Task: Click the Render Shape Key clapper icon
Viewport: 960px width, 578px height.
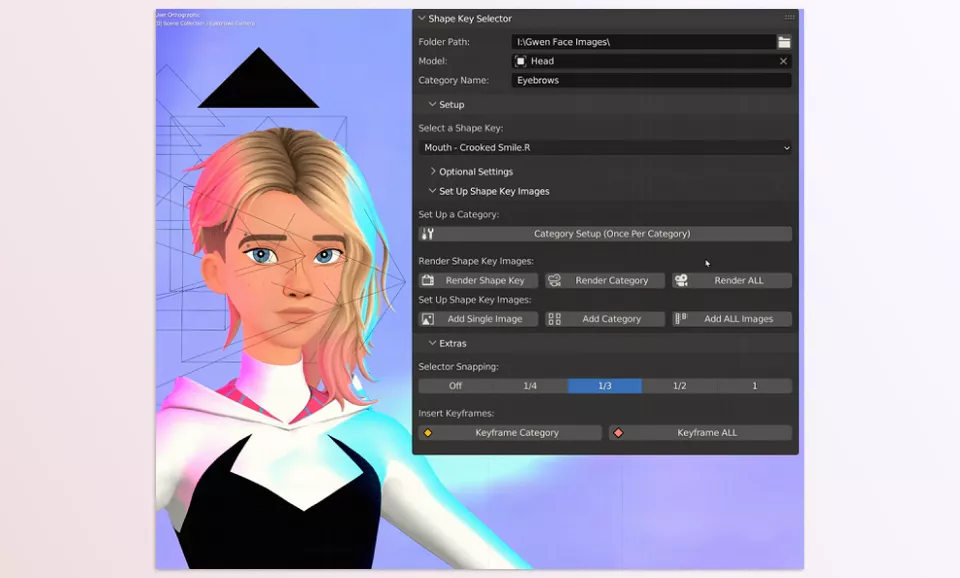Action: [428, 280]
